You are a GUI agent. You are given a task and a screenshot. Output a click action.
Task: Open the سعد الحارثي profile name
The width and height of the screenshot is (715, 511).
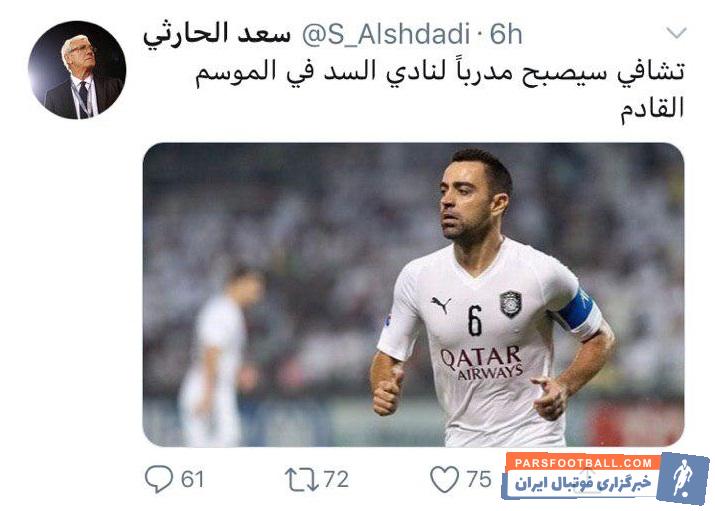(x=217, y=34)
